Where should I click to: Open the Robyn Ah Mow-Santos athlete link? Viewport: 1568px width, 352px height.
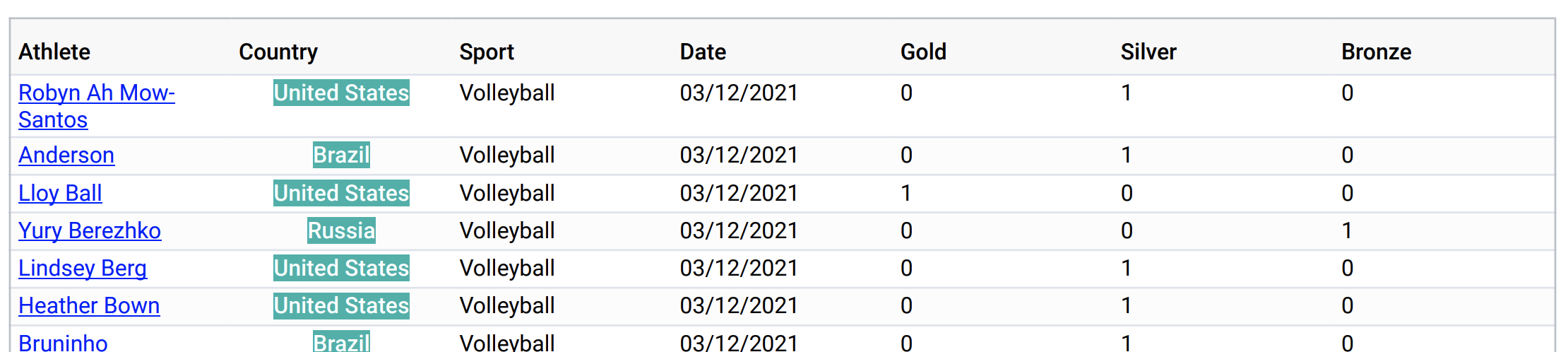point(97,106)
